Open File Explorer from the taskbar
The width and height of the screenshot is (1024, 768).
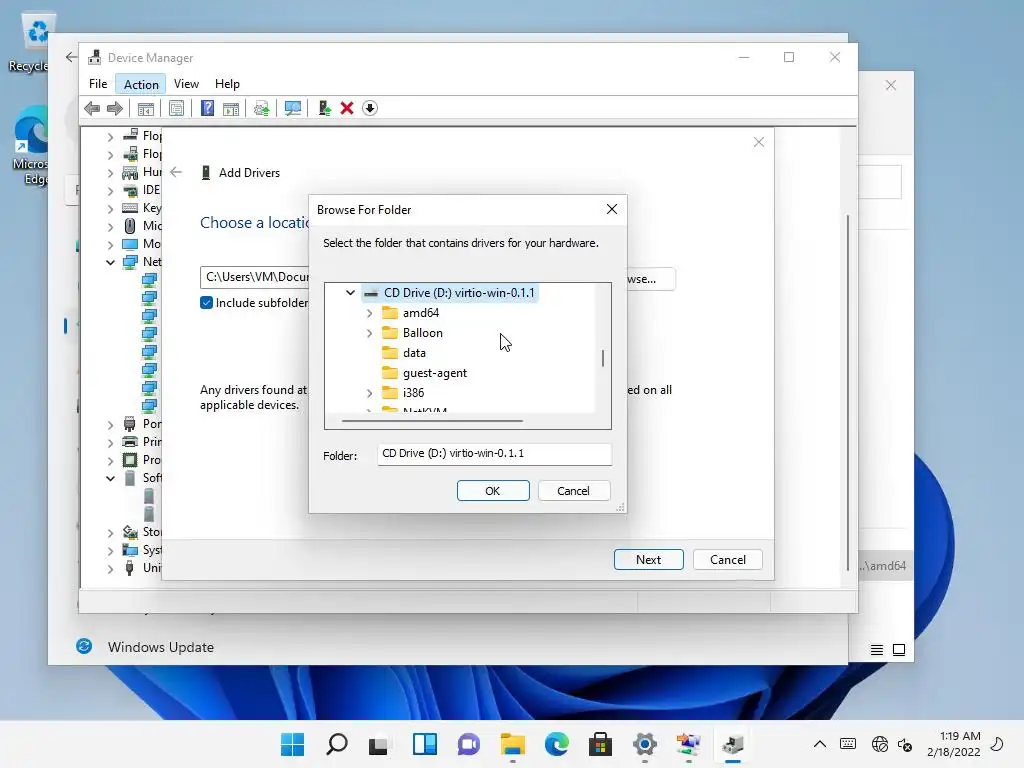(513, 744)
